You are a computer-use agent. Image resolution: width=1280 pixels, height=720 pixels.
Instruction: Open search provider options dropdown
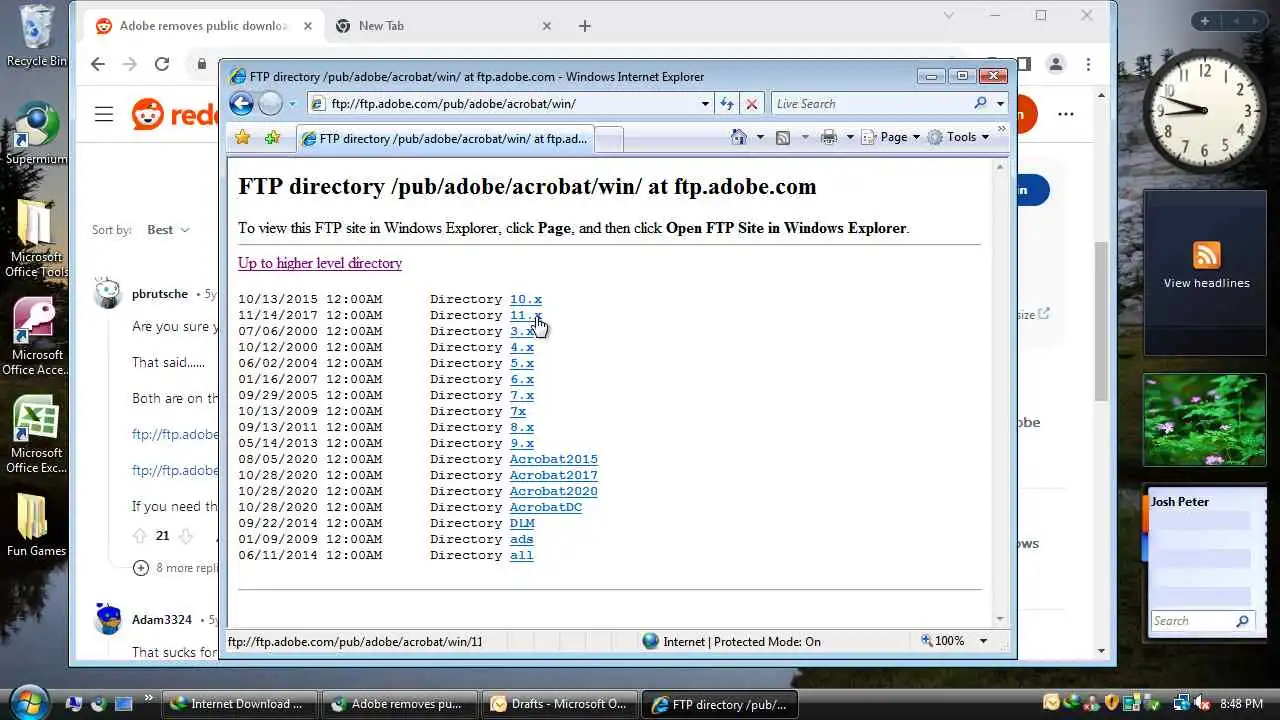pyautogui.click(x=1000, y=103)
